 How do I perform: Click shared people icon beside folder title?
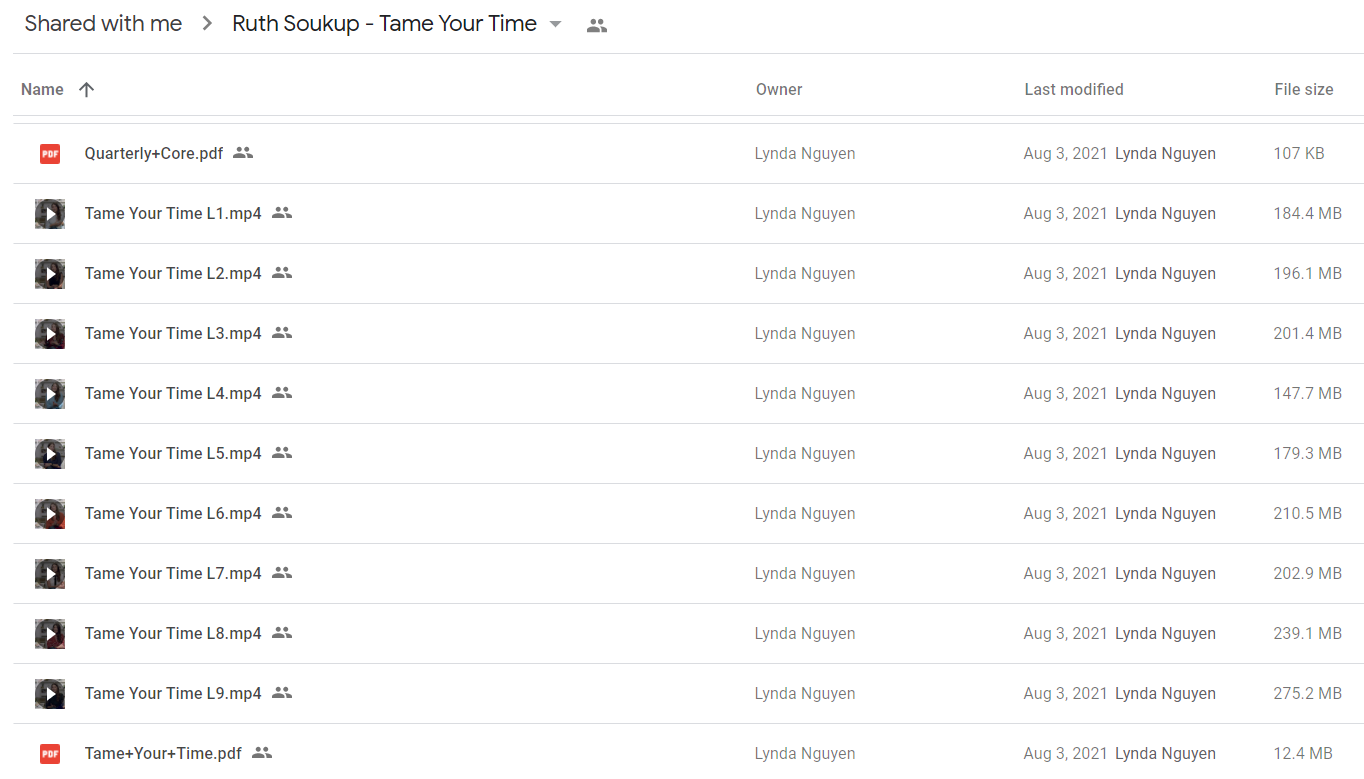pos(597,26)
